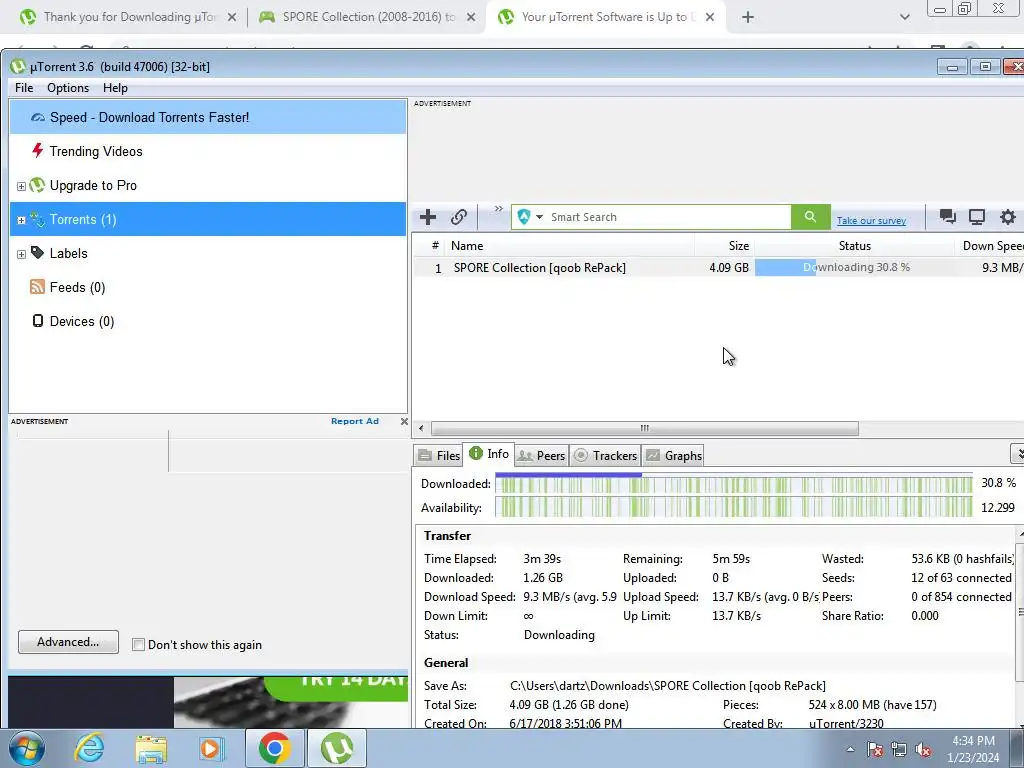
Task: Click the Advanced... button
Action: point(69,642)
